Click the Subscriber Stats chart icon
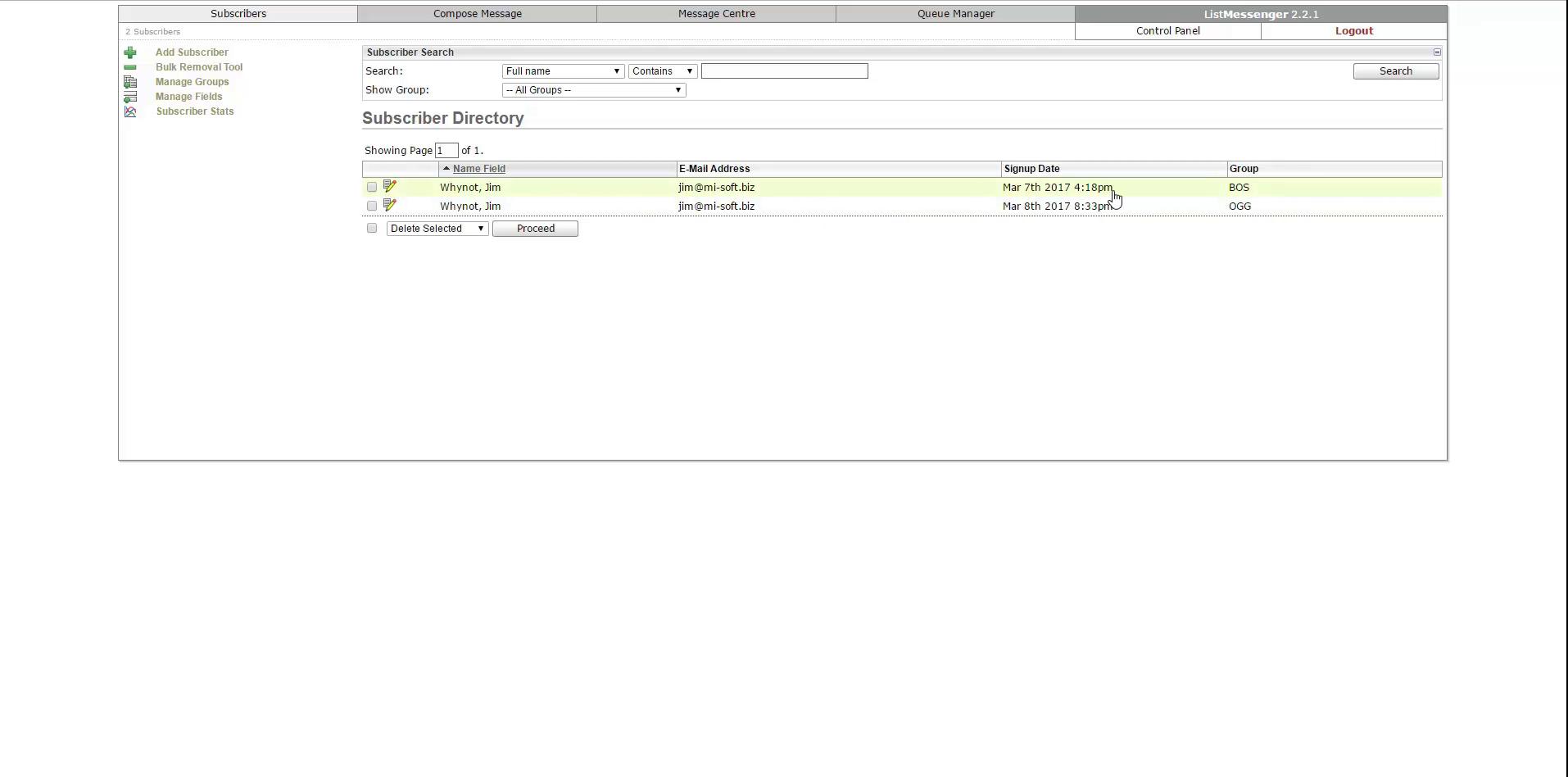 (x=130, y=111)
